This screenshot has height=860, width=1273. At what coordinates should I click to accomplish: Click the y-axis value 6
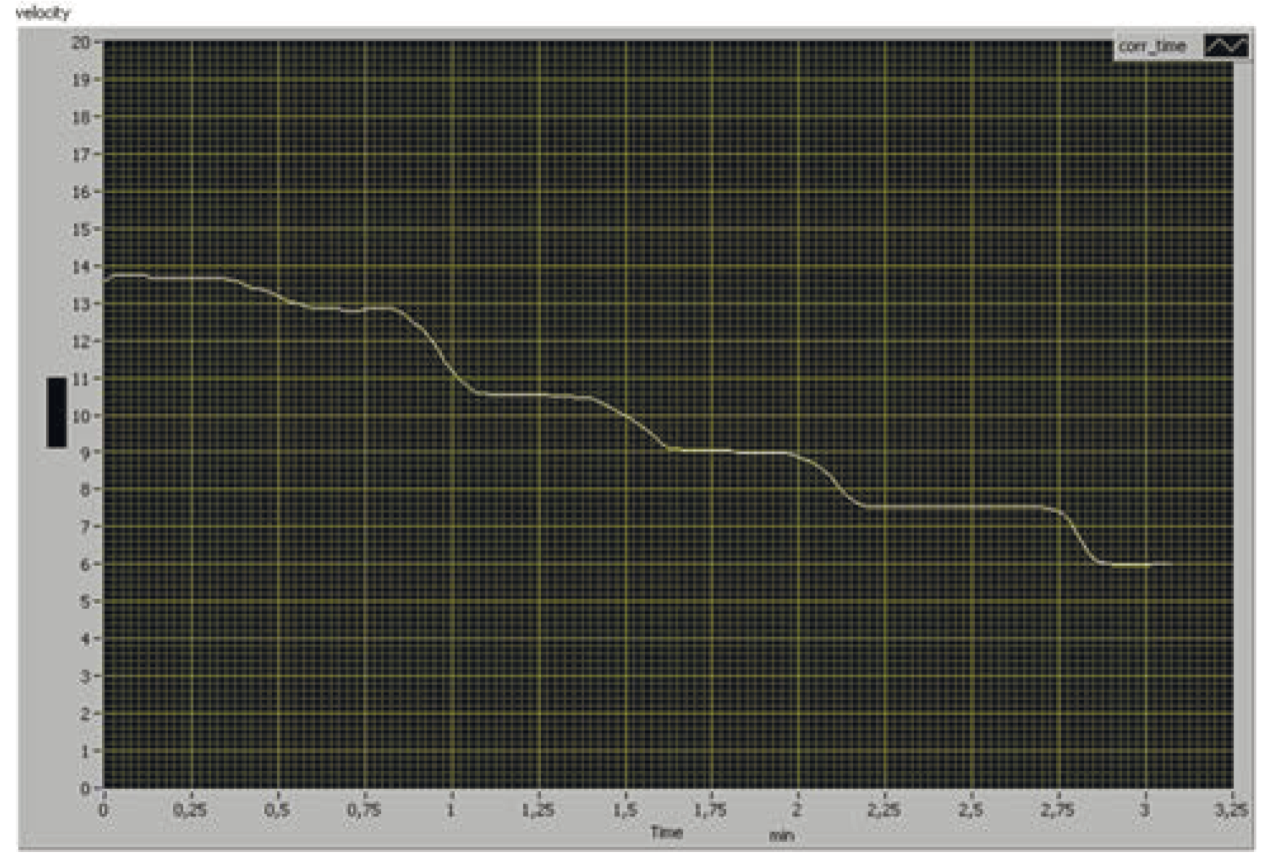point(88,564)
